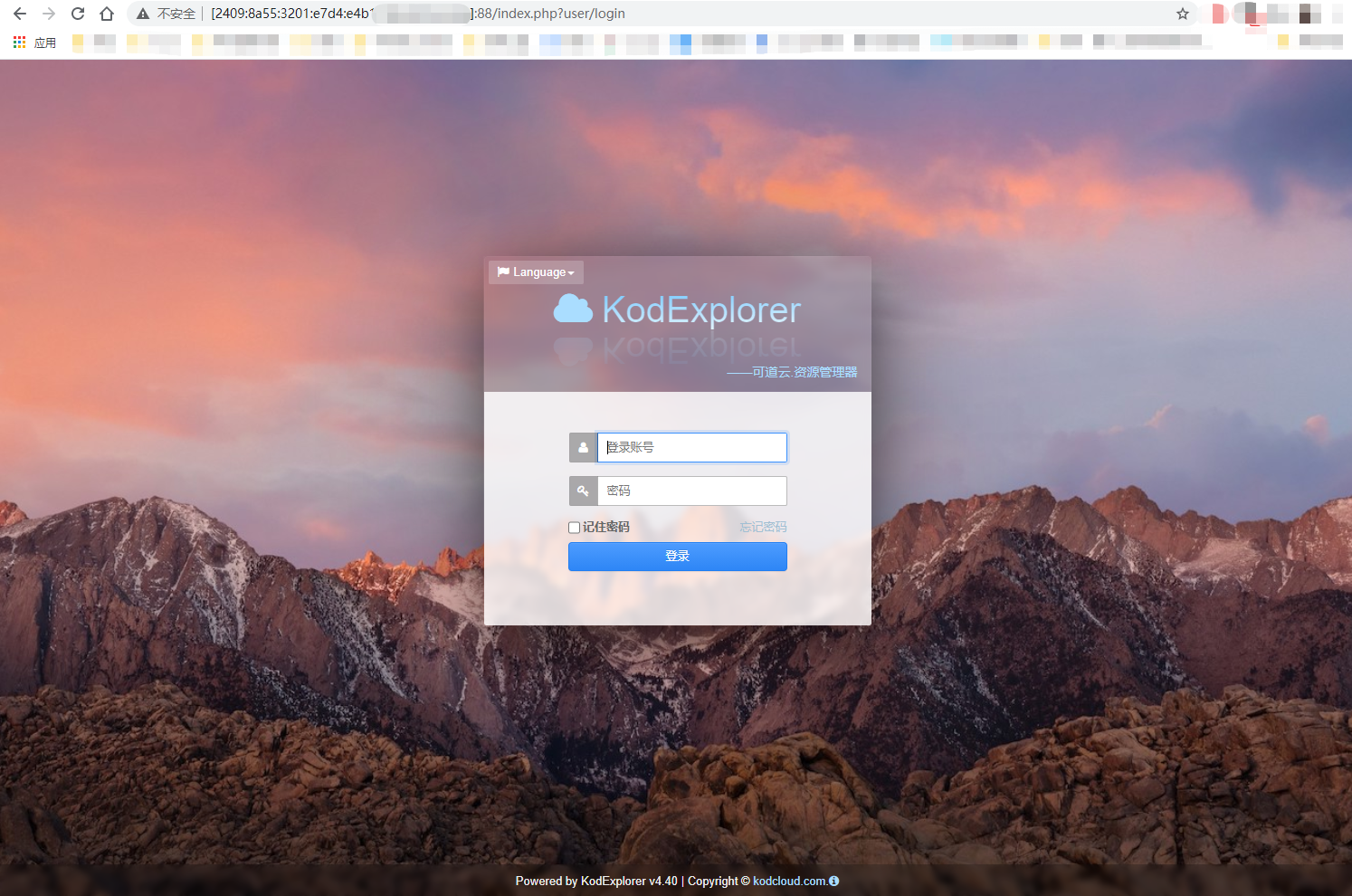Click the KodExplorer title text
This screenshot has height=896, width=1352.
701,310
